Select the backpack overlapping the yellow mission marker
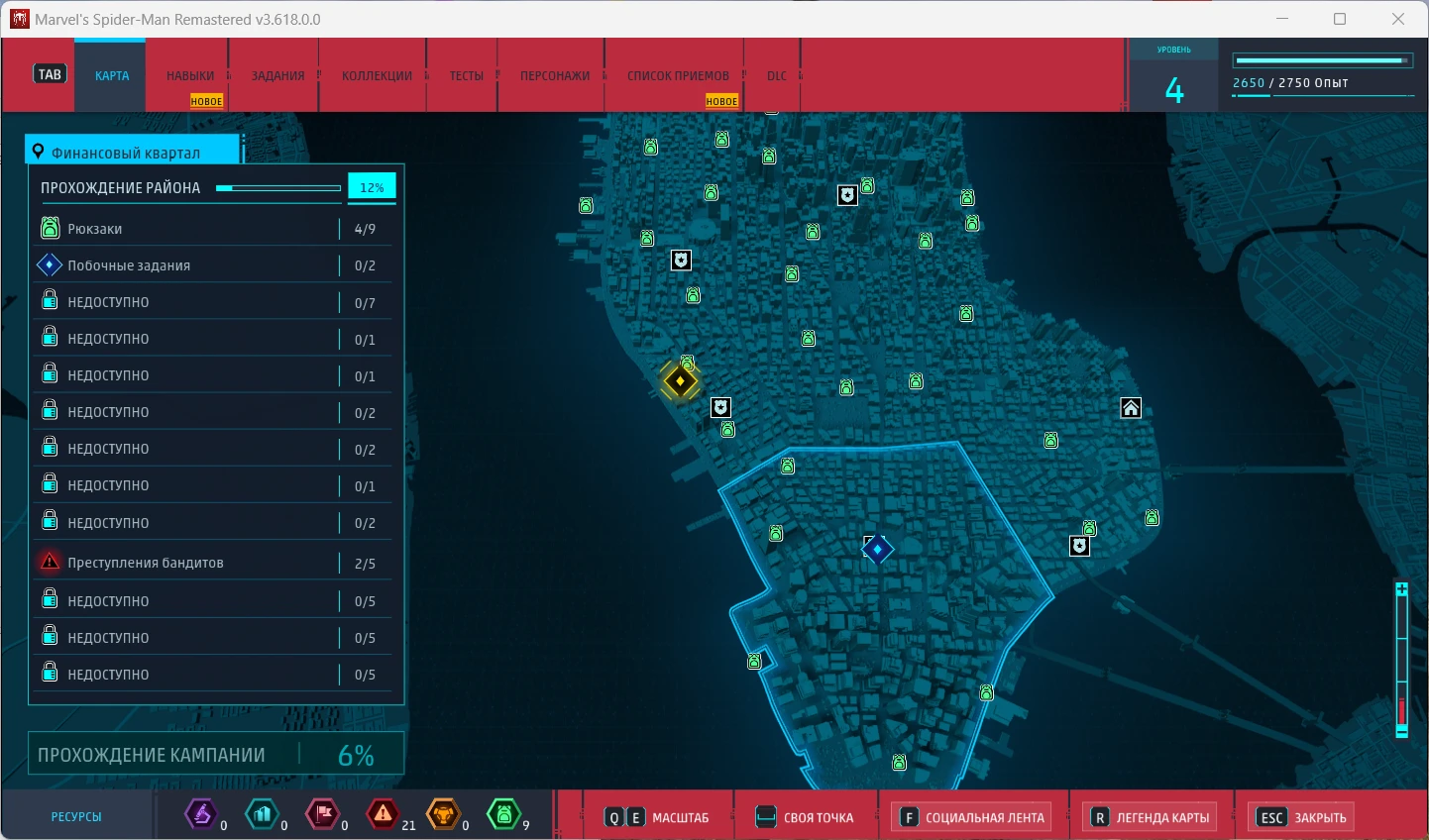Screen dimensions: 1429x840 [x=688, y=364]
